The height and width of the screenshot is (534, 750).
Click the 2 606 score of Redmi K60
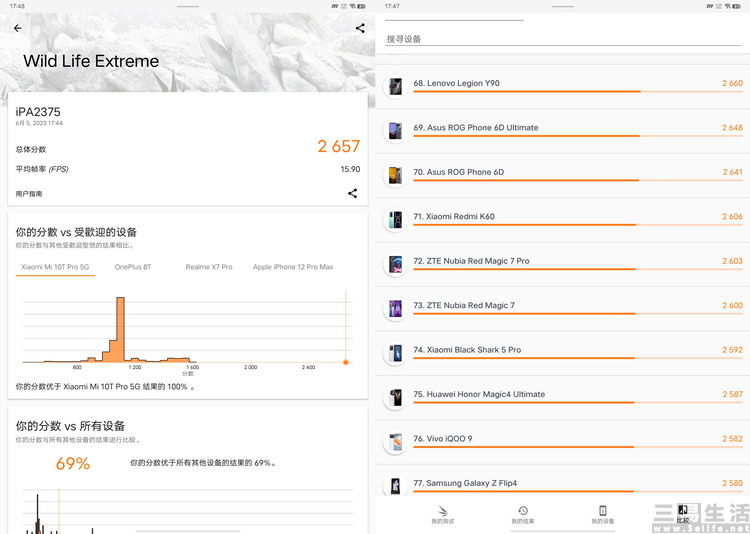(732, 217)
